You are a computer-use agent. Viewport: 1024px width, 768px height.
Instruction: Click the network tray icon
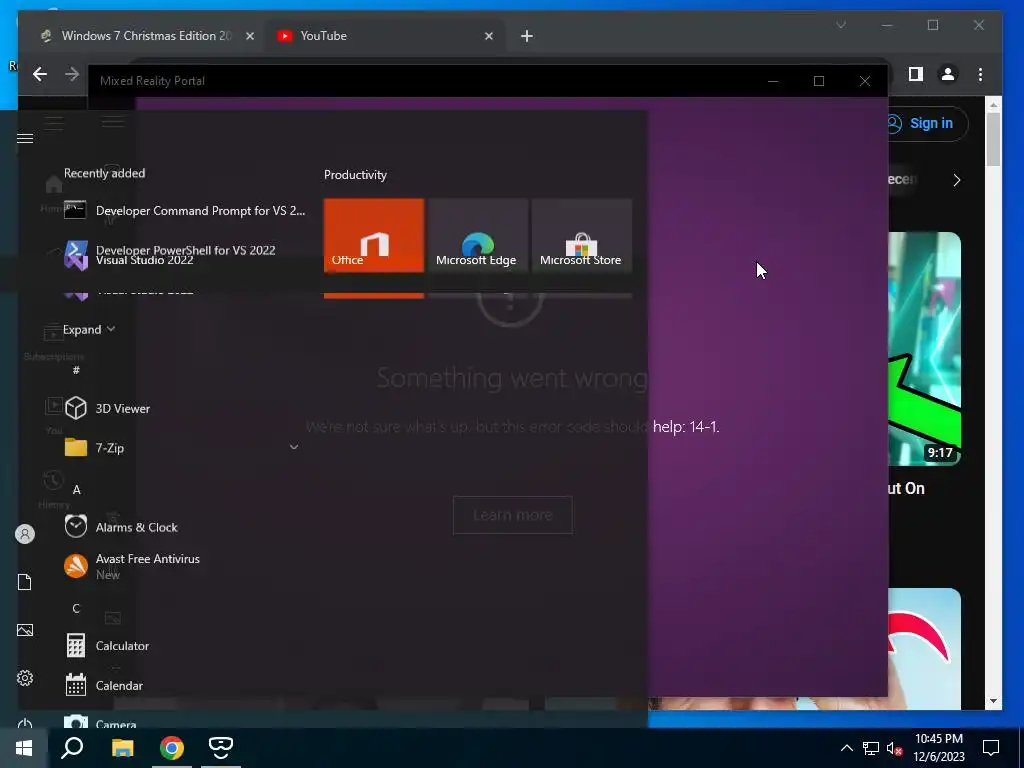pyautogui.click(x=871, y=748)
